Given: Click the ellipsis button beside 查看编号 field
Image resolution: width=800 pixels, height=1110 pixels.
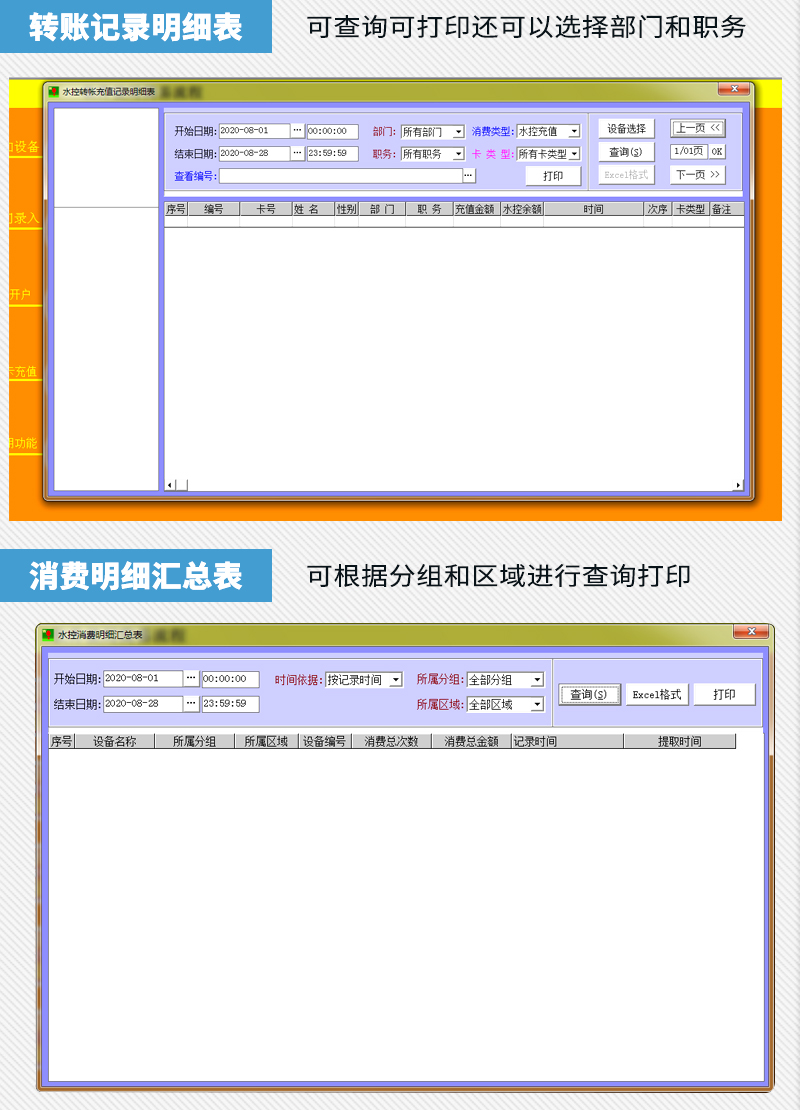Looking at the screenshot, I should [x=469, y=176].
